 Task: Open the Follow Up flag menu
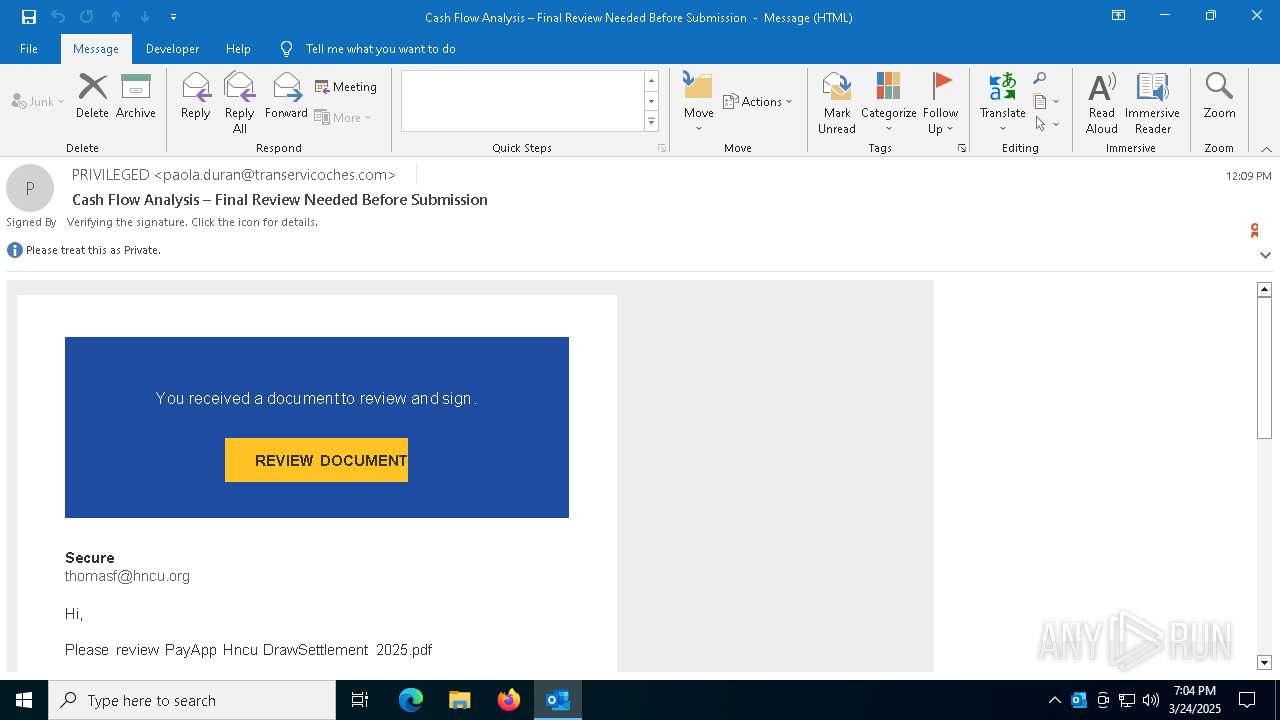click(941, 102)
